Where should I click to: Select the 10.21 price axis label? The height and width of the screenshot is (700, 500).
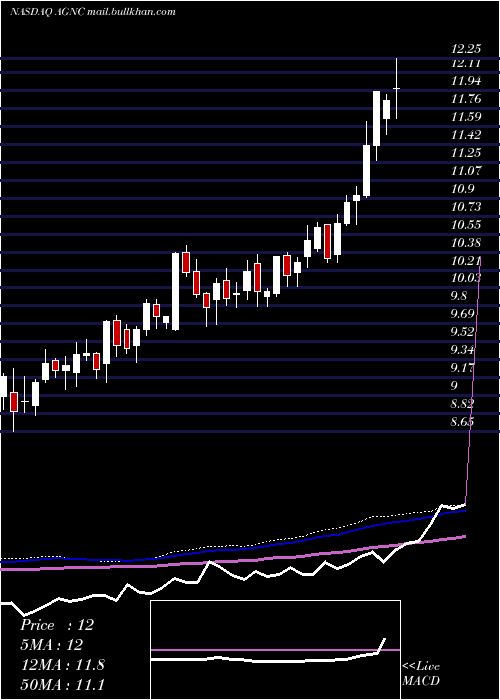tap(466, 261)
